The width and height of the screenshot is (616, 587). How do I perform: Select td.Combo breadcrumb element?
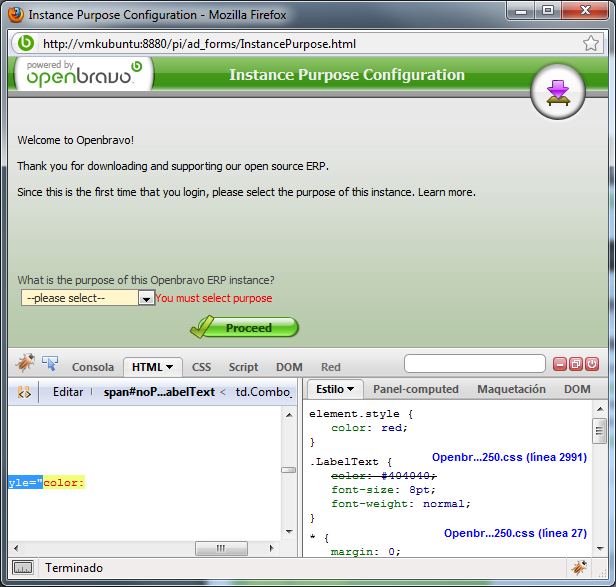pos(264,392)
